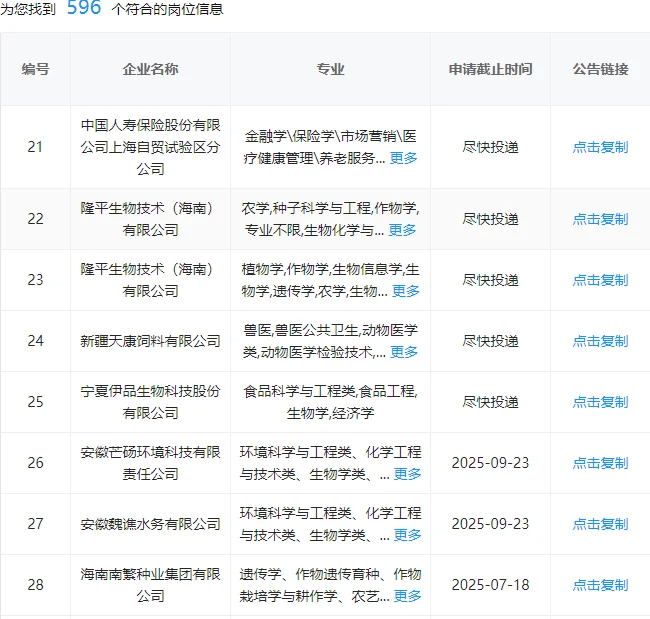Click 尽快投递 in row 25
This screenshot has height=619, width=650.
(490, 402)
